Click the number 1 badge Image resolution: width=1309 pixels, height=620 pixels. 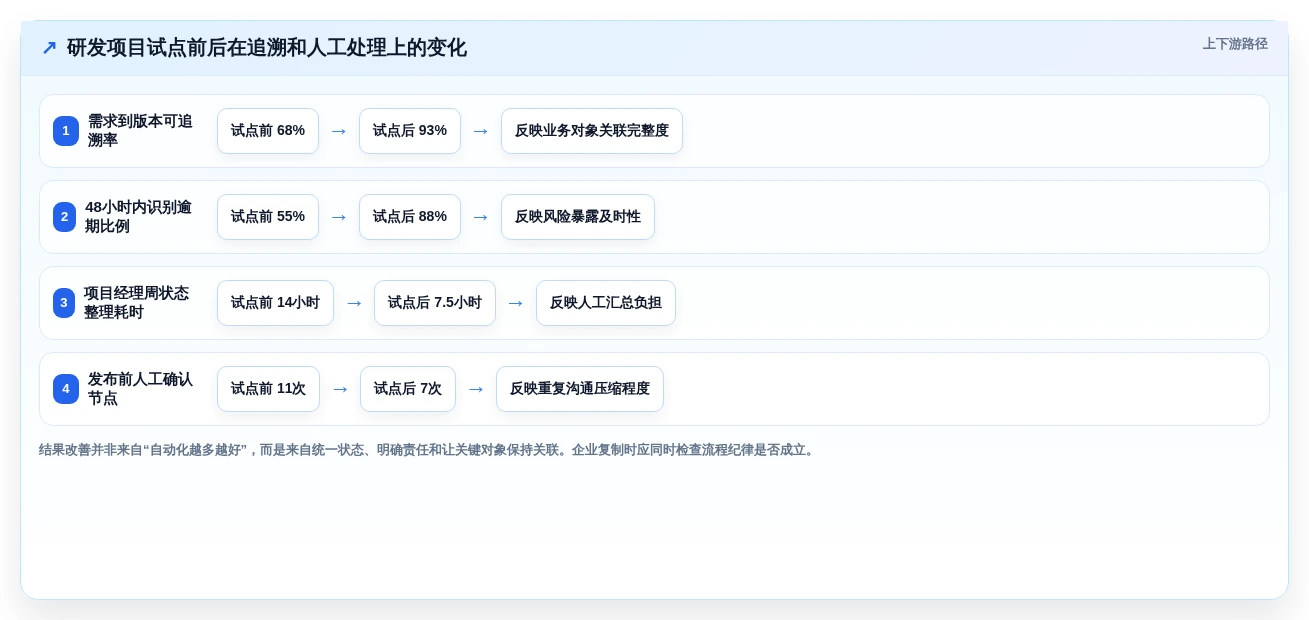click(66, 131)
